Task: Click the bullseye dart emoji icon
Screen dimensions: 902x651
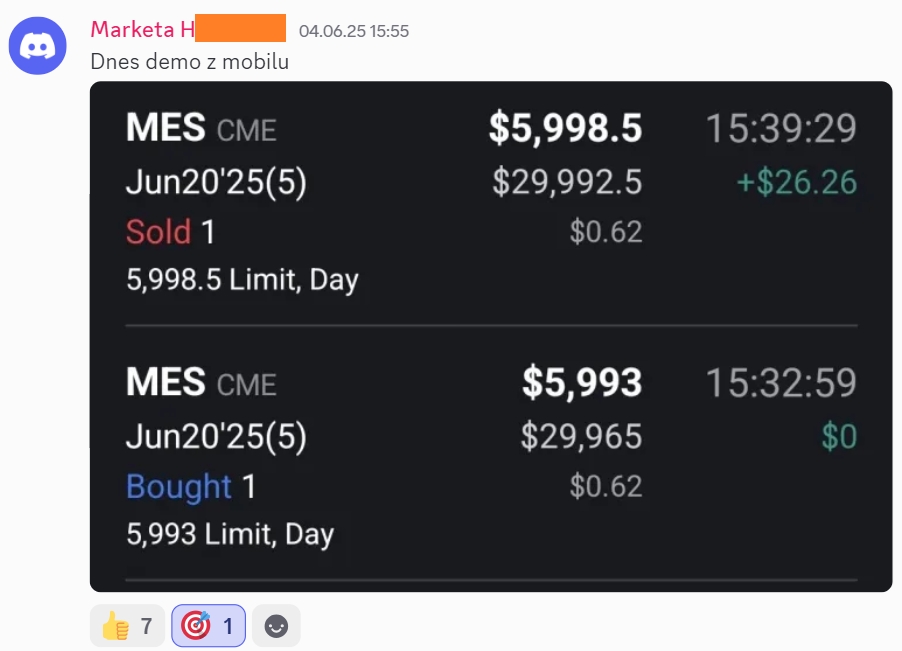Action: pos(196,626)
